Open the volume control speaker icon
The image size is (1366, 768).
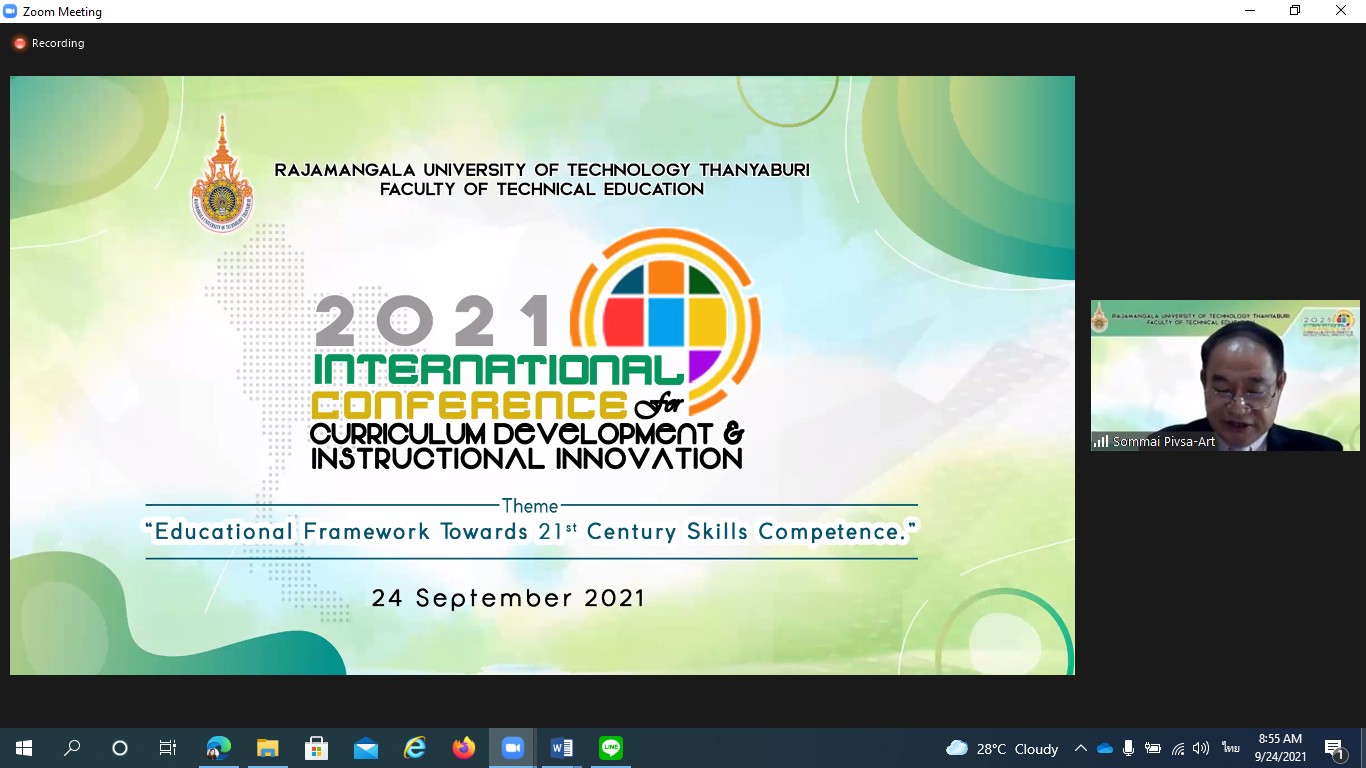pyautogui.click(x=1201, y=748)
